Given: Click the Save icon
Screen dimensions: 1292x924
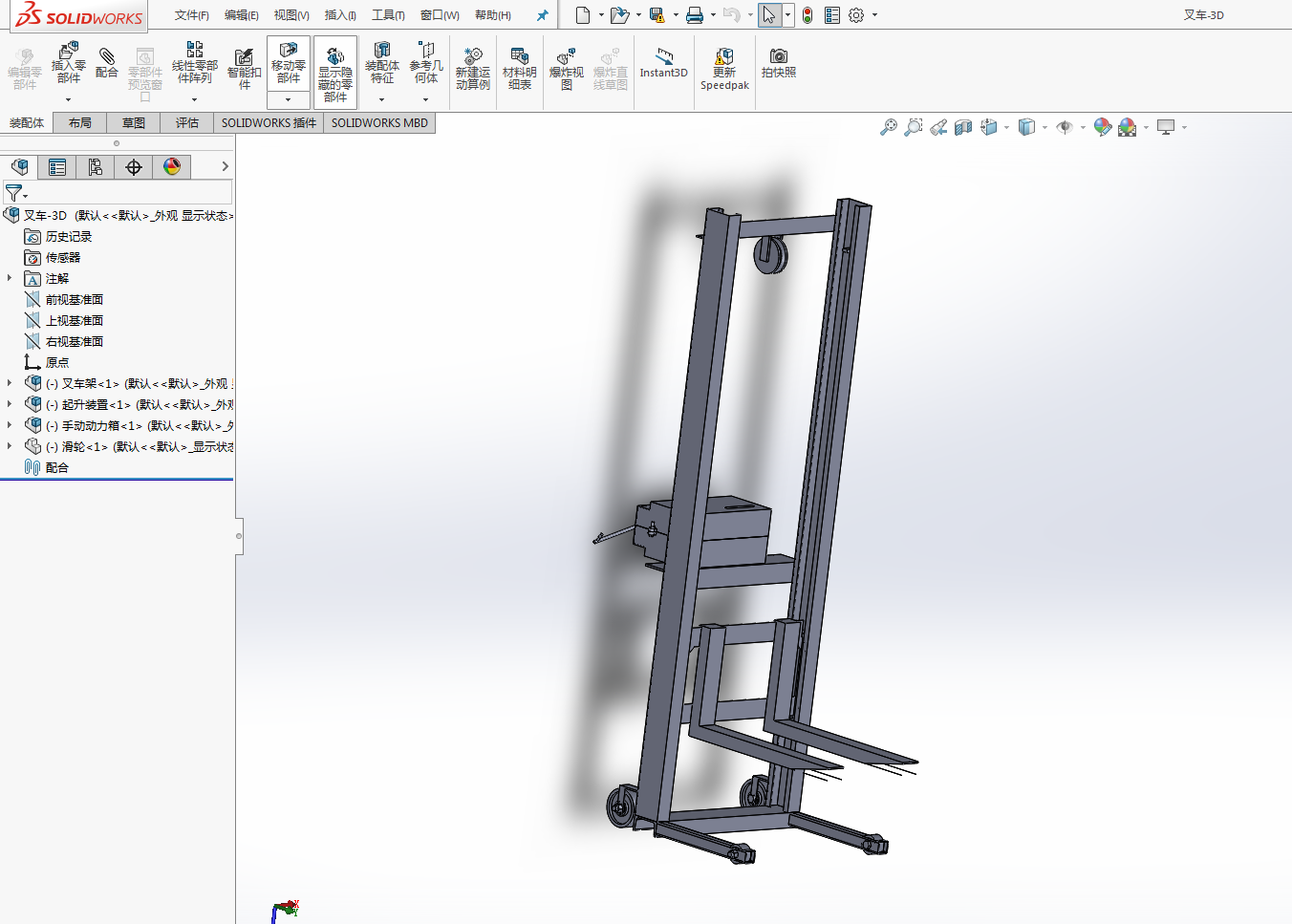Looking at the screenshot, I should pyautogui.click(x=657, y=15).
